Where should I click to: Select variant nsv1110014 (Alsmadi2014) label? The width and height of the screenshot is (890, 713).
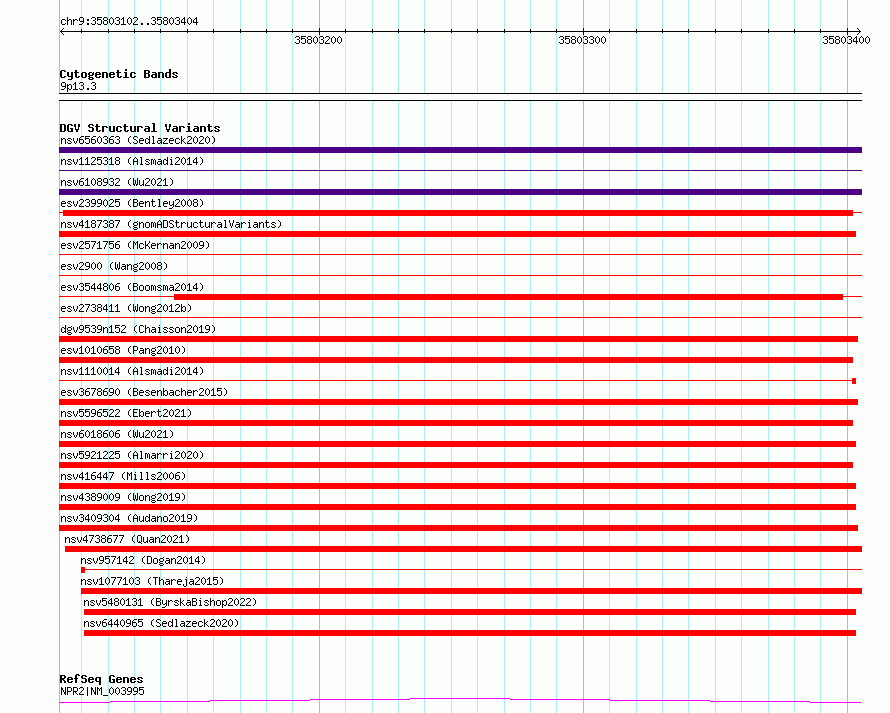coord(132,371)
